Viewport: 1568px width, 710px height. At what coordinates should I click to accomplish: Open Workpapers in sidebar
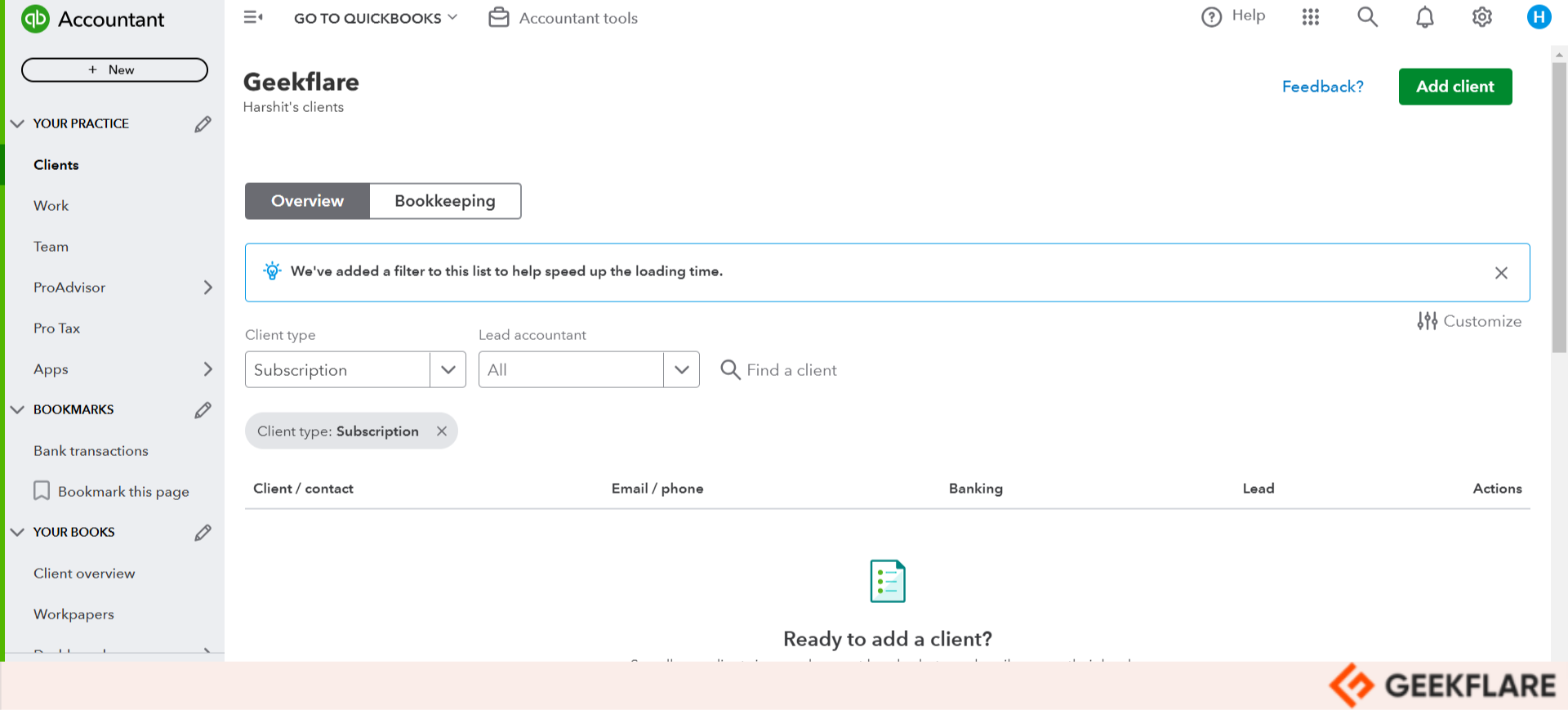(x=73, y=614)
